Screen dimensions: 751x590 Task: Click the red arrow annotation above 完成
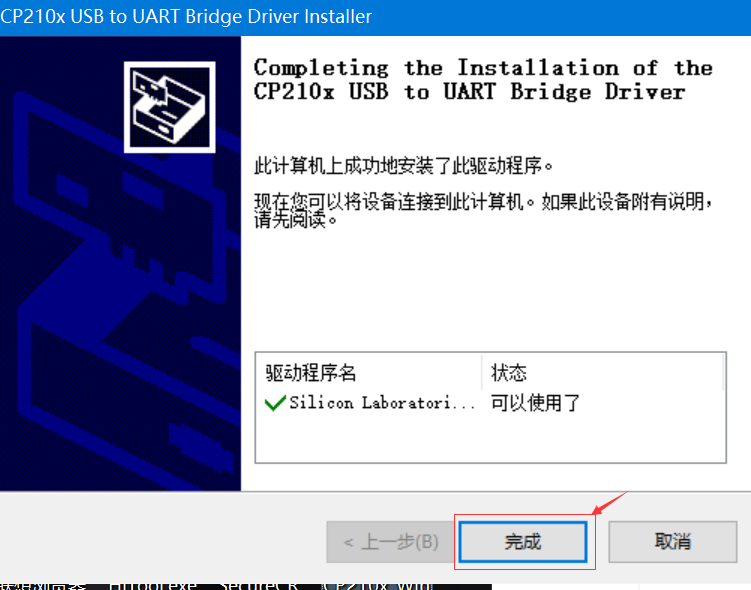(x=610, y=503)
